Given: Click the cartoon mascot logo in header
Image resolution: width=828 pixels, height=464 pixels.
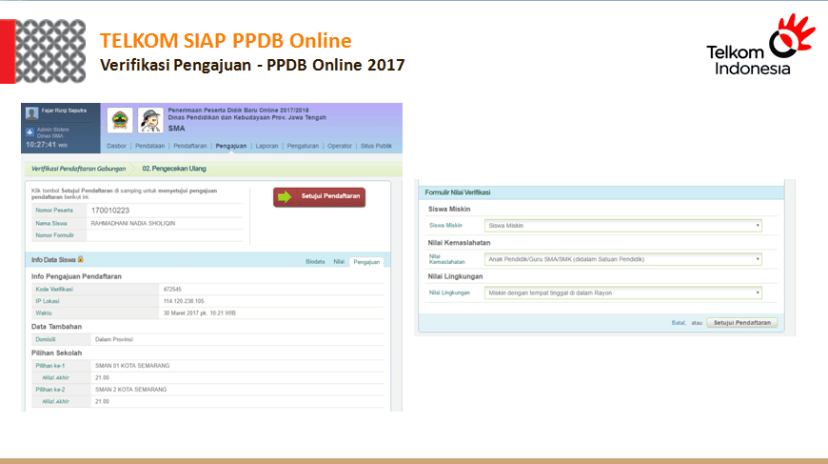Looking at the screenshot, I should 151,120.
